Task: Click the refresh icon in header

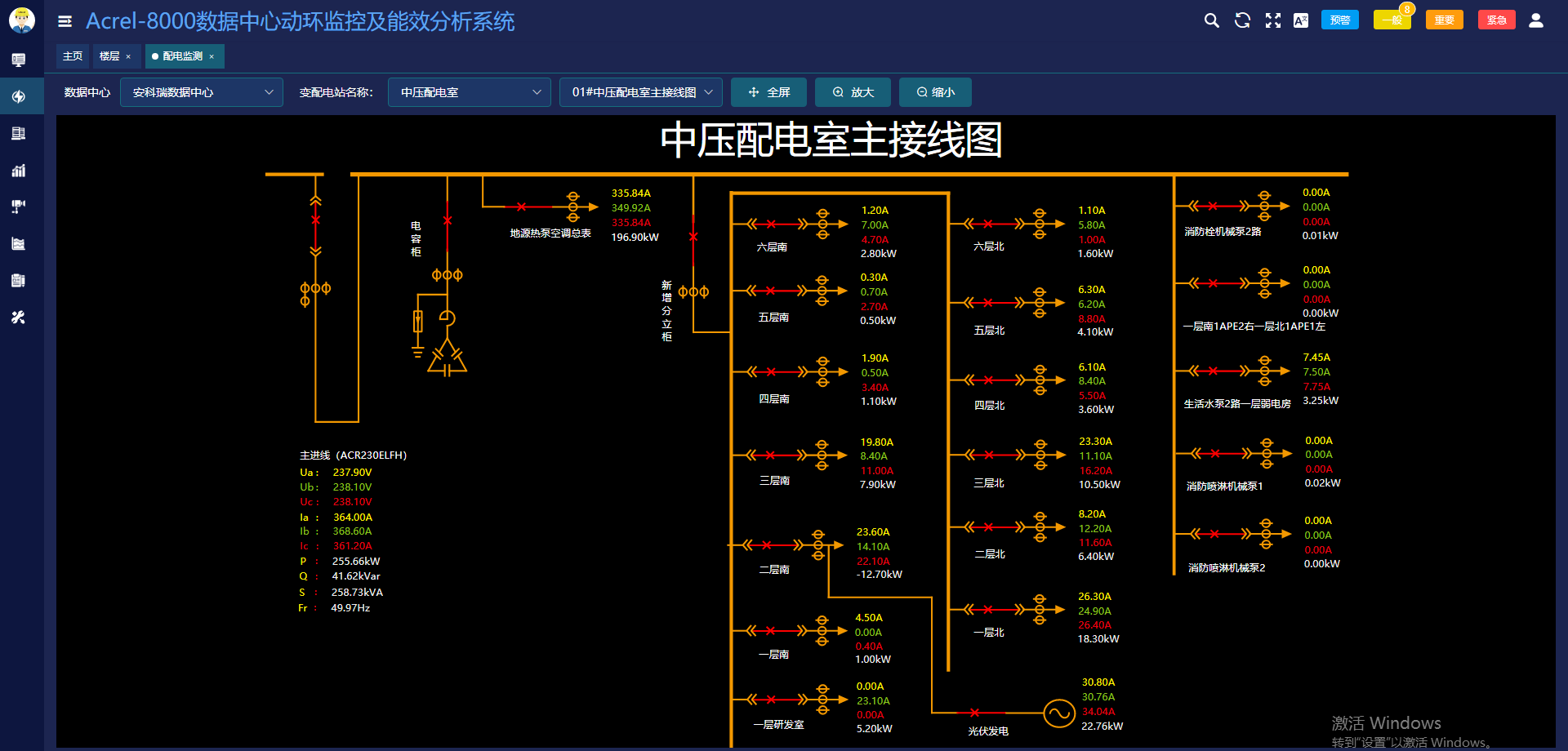Action: click(1242, 20)
